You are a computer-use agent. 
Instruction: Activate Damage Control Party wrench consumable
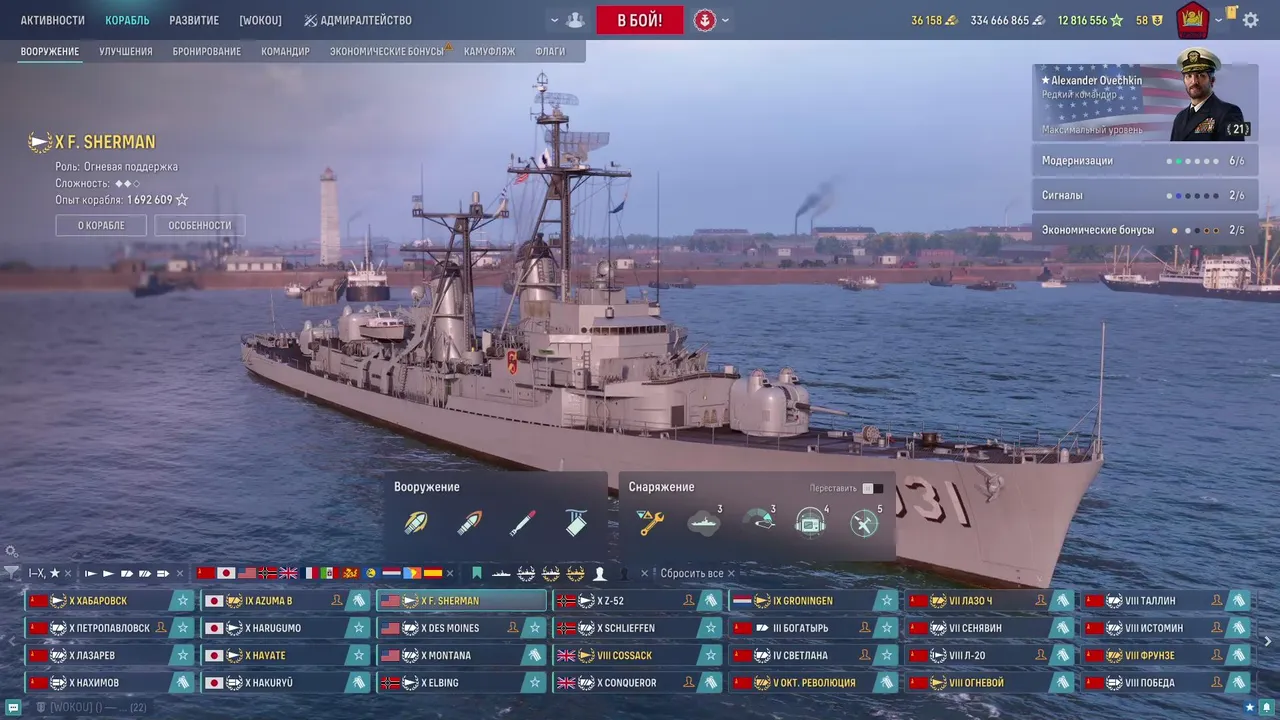[650, 522]
